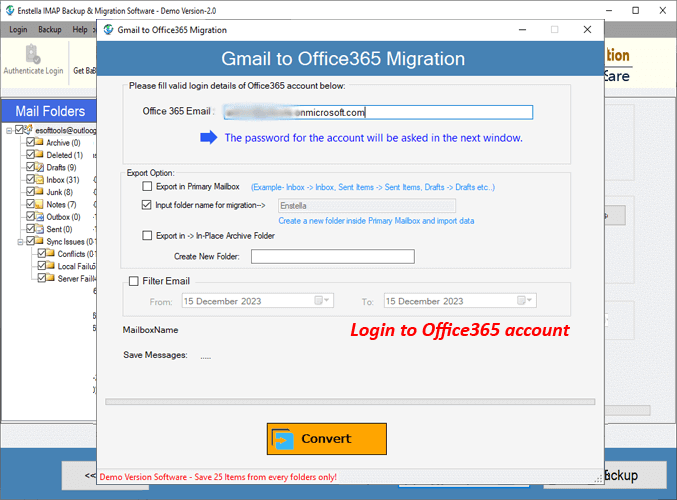Image resolution: width=677 pixels, height=500 pixels.
Task: Open the To date calendar picker
Action: click(525, 301)
